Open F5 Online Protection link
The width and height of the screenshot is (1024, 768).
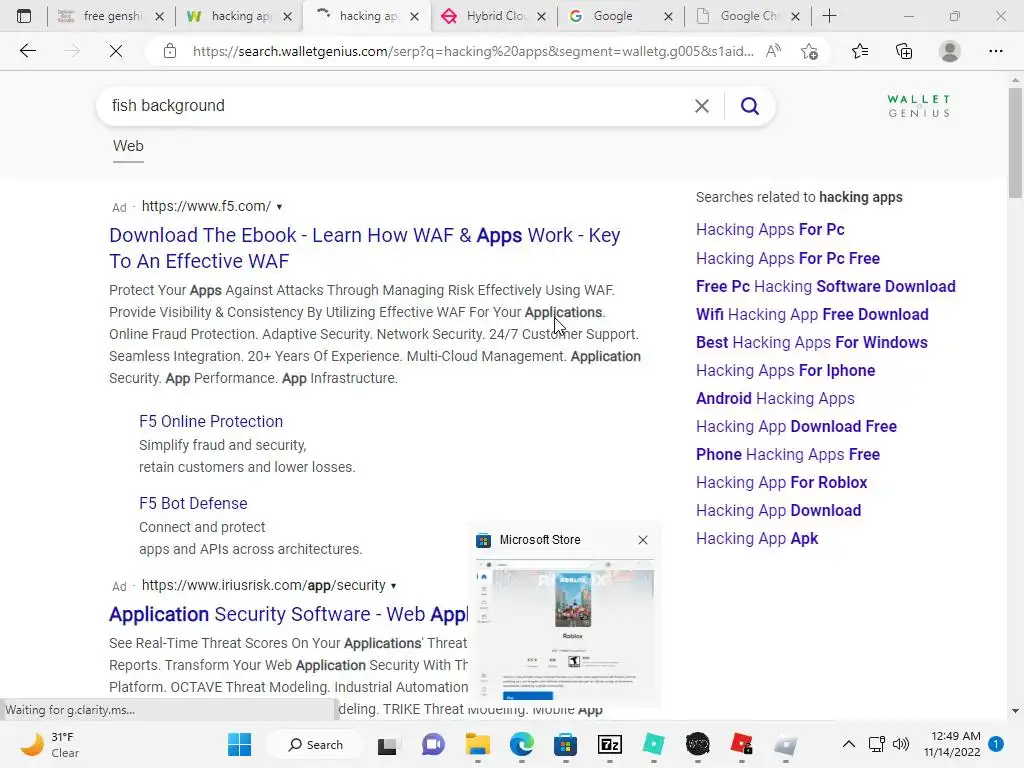point(211,421)
